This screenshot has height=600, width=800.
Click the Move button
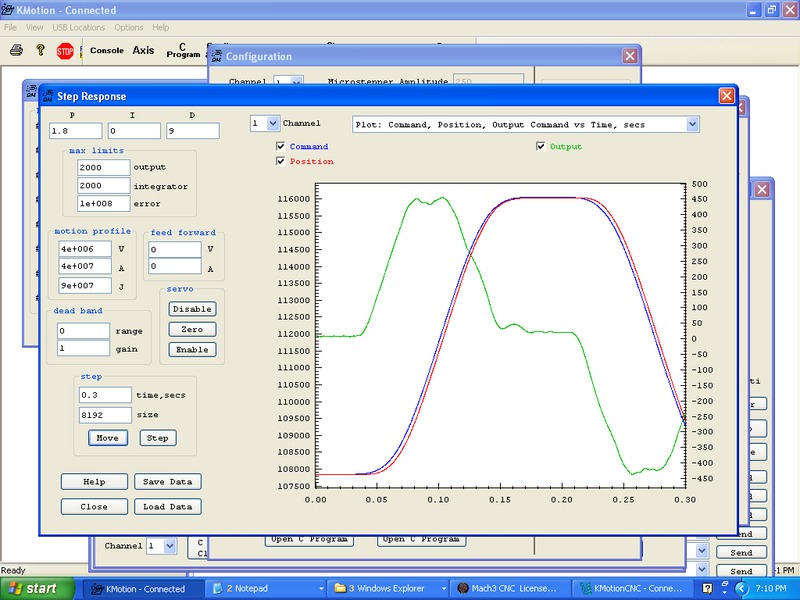(x=107, y=438)
